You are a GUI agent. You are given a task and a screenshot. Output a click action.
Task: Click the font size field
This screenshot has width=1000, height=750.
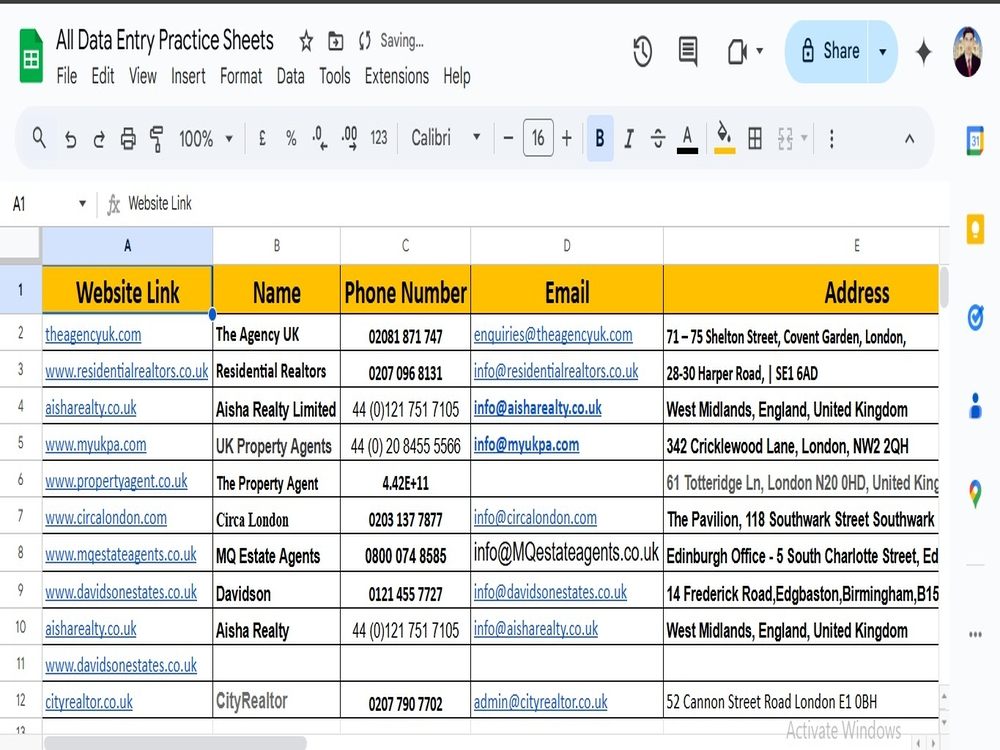[538, 138]
